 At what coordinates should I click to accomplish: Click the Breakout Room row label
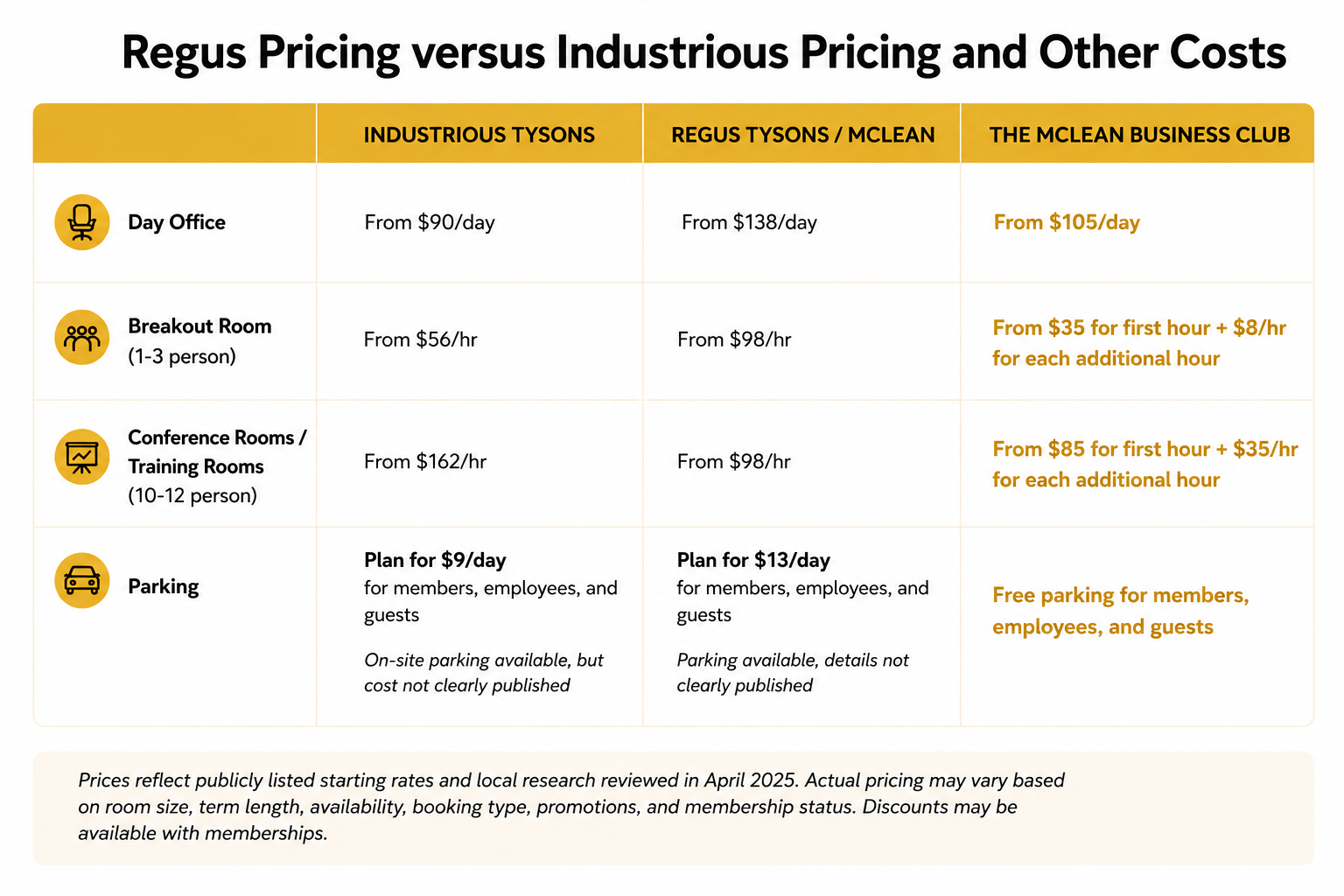[199, 340]
